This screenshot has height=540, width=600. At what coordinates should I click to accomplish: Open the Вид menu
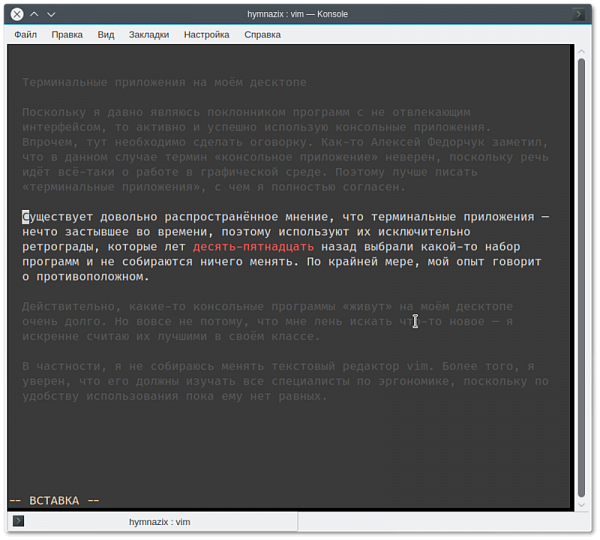tap(106, 35)
